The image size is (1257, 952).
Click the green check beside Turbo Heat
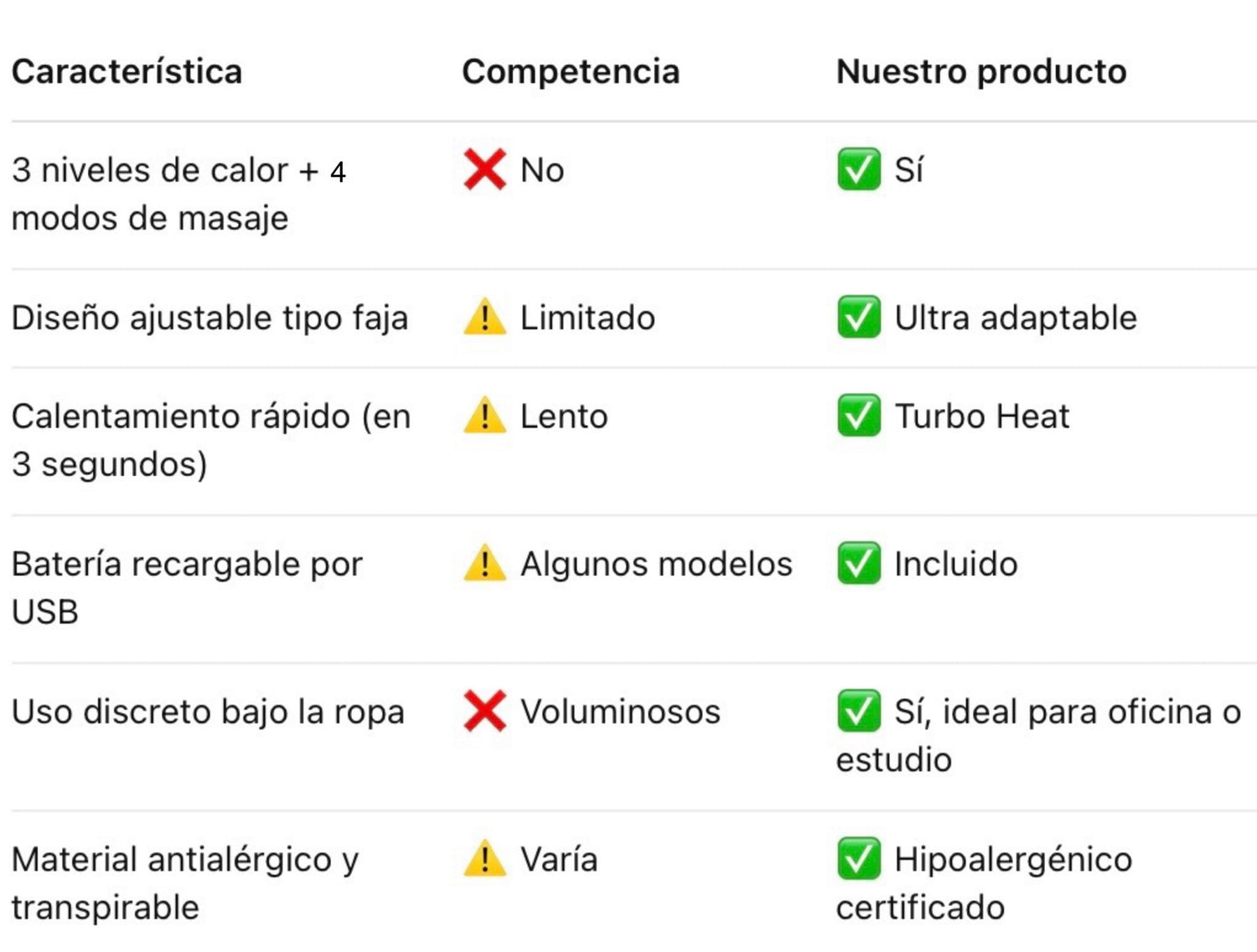[858, 415]
